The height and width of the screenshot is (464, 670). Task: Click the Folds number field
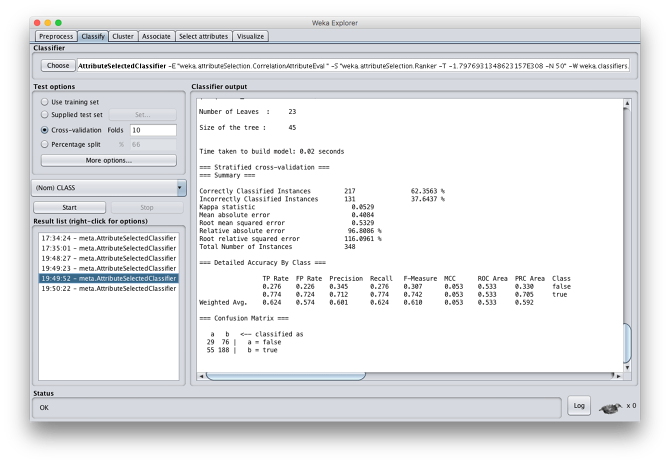pos(153,130)
